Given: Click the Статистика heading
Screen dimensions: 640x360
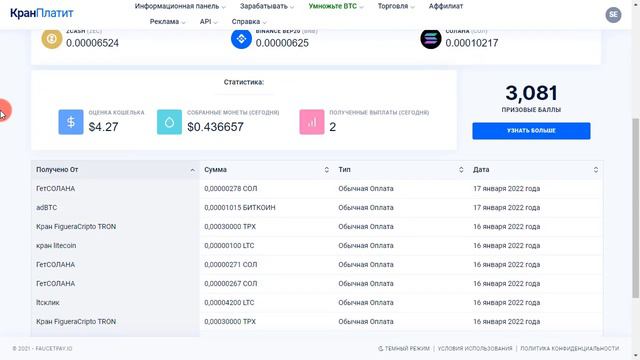Looking at the screenshot, I should [244, 82].
